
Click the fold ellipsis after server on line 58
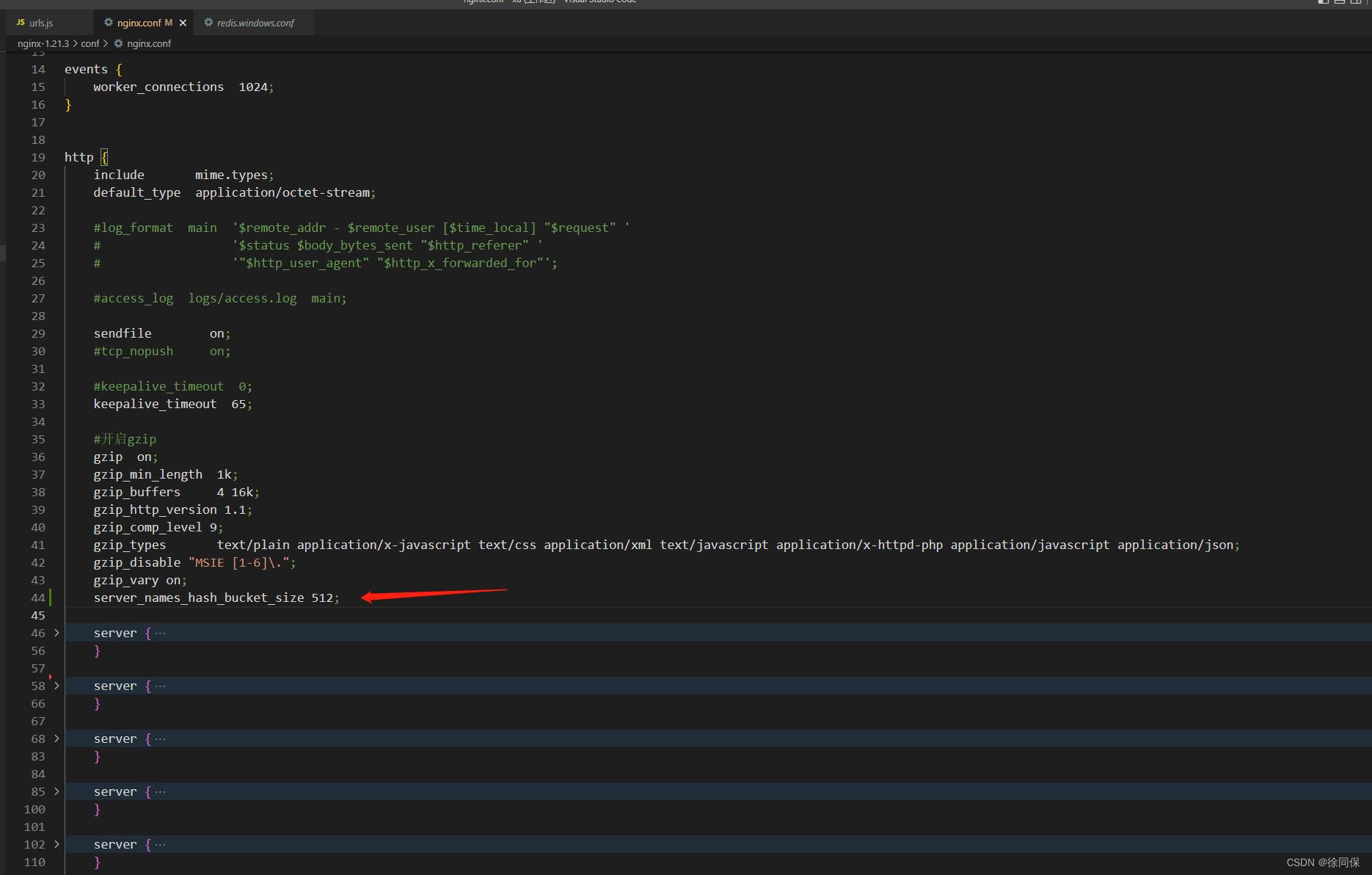[160, 686]
